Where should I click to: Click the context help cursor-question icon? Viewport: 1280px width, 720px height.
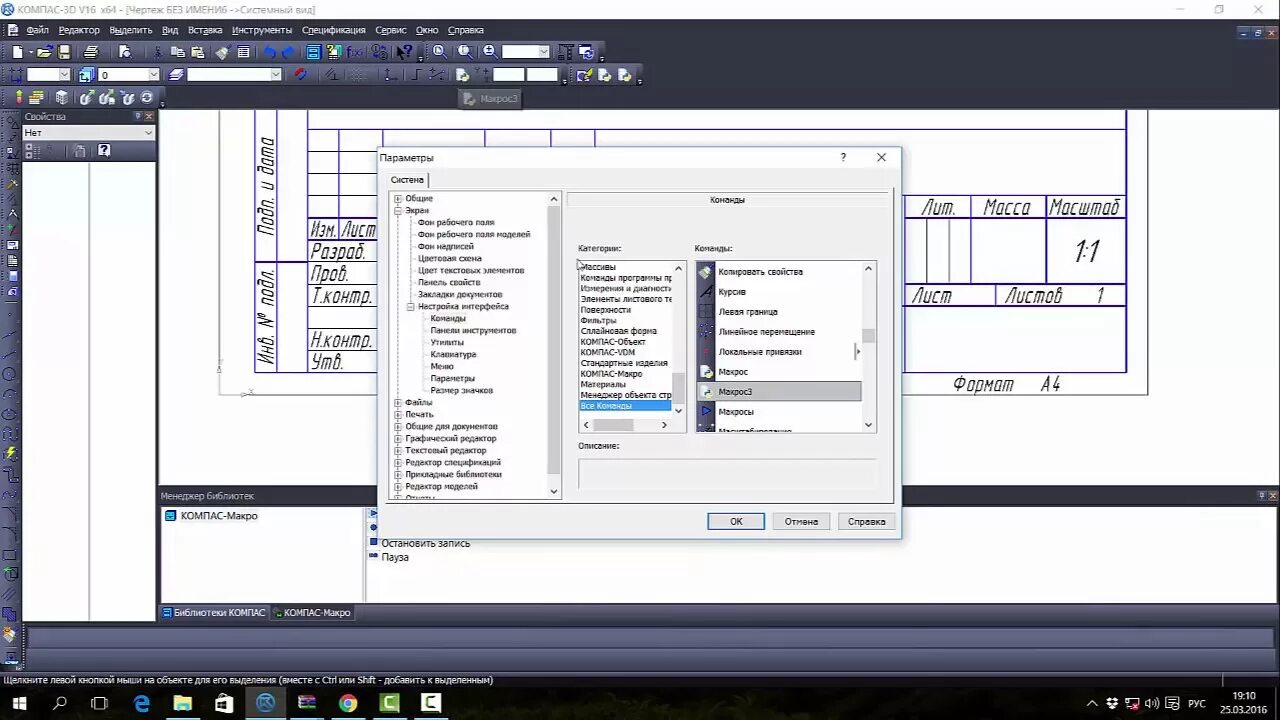[404, 52]
